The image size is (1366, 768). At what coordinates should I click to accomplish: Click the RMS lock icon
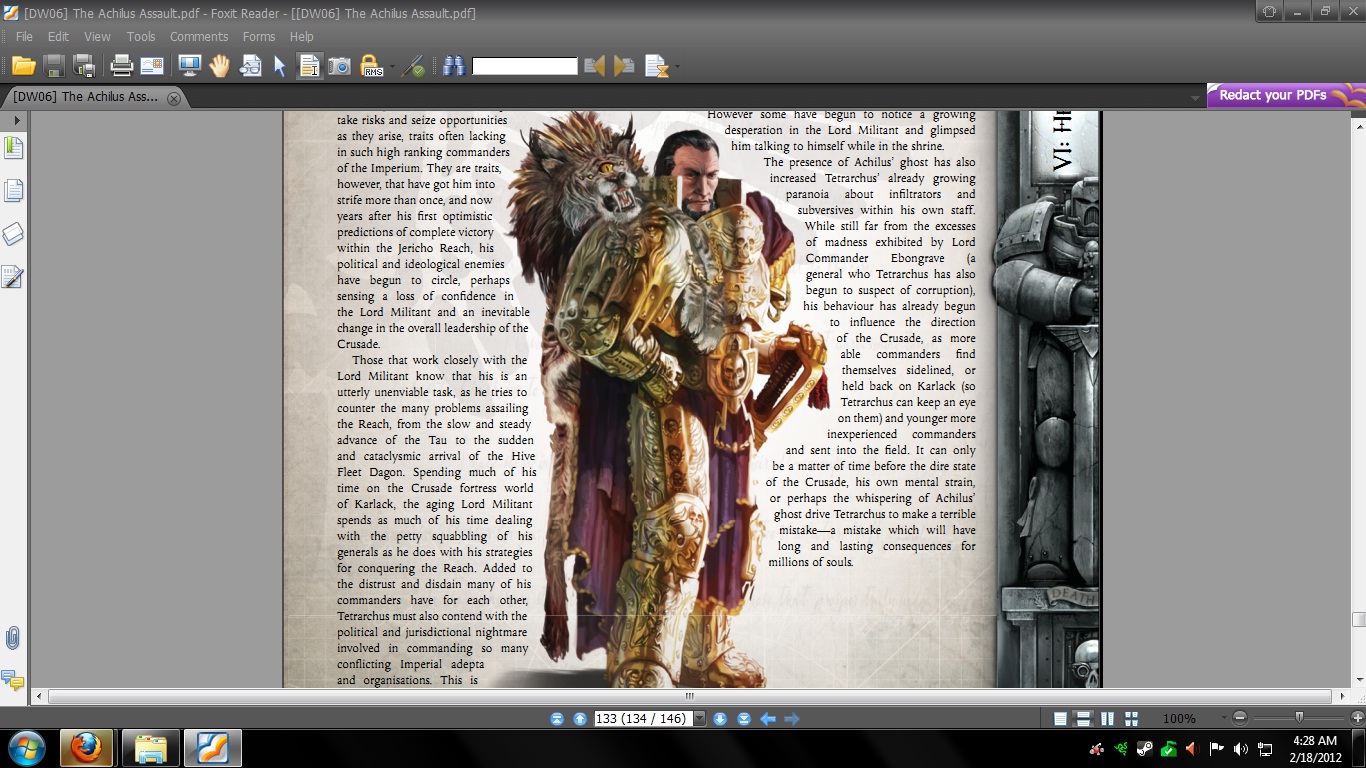371,66
